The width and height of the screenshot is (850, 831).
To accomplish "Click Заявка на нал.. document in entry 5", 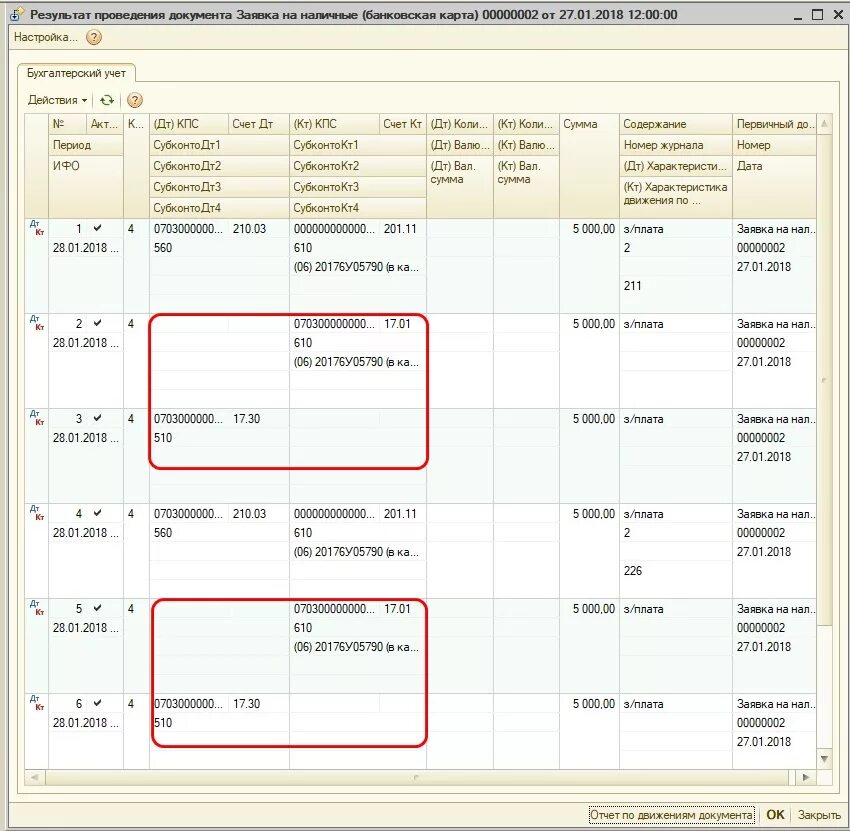I will 775,609.
